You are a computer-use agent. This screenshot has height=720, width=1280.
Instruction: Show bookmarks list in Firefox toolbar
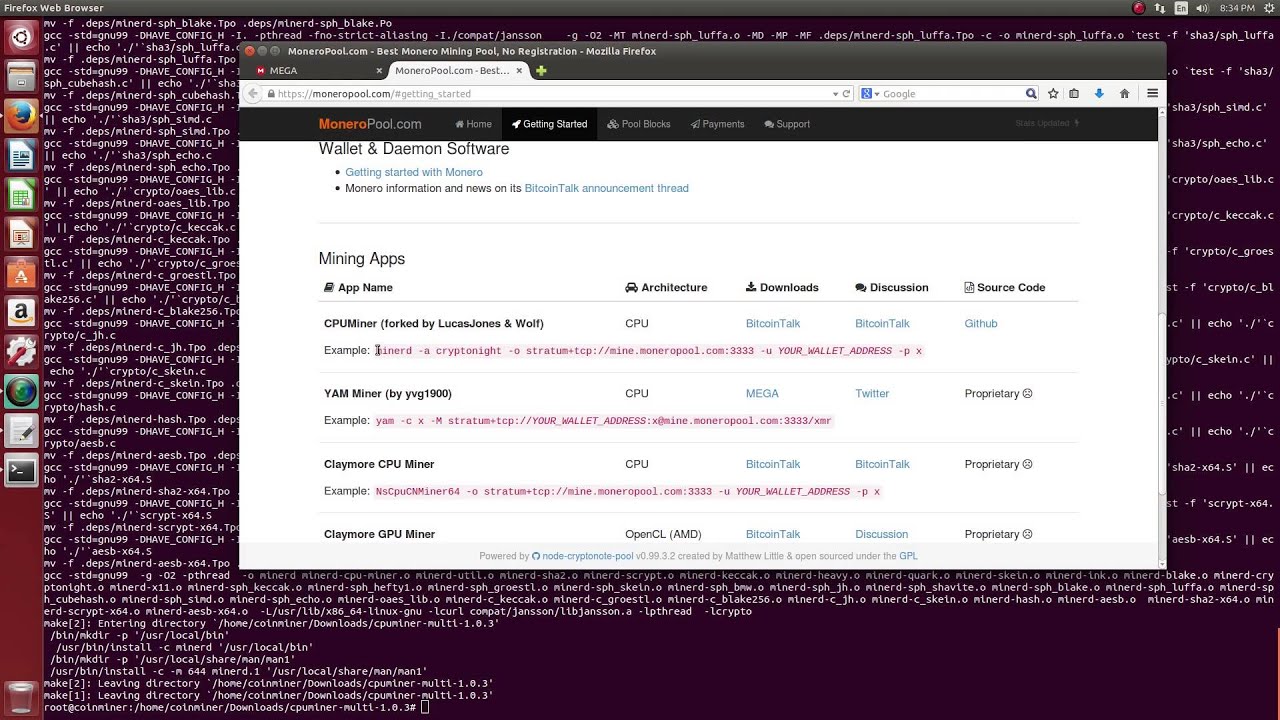click(1074, 93)
